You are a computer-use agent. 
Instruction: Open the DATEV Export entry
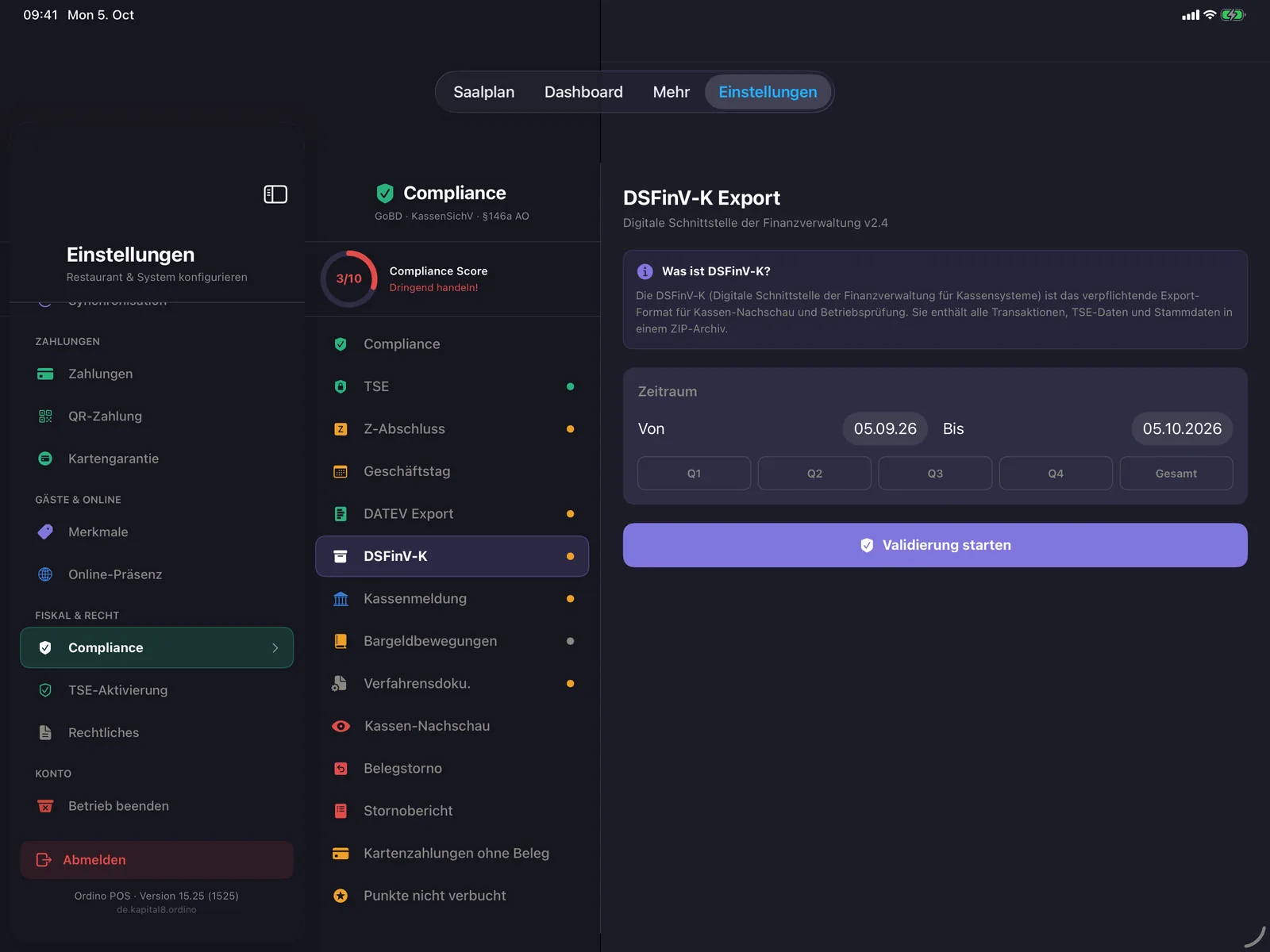tap(452, 514)
